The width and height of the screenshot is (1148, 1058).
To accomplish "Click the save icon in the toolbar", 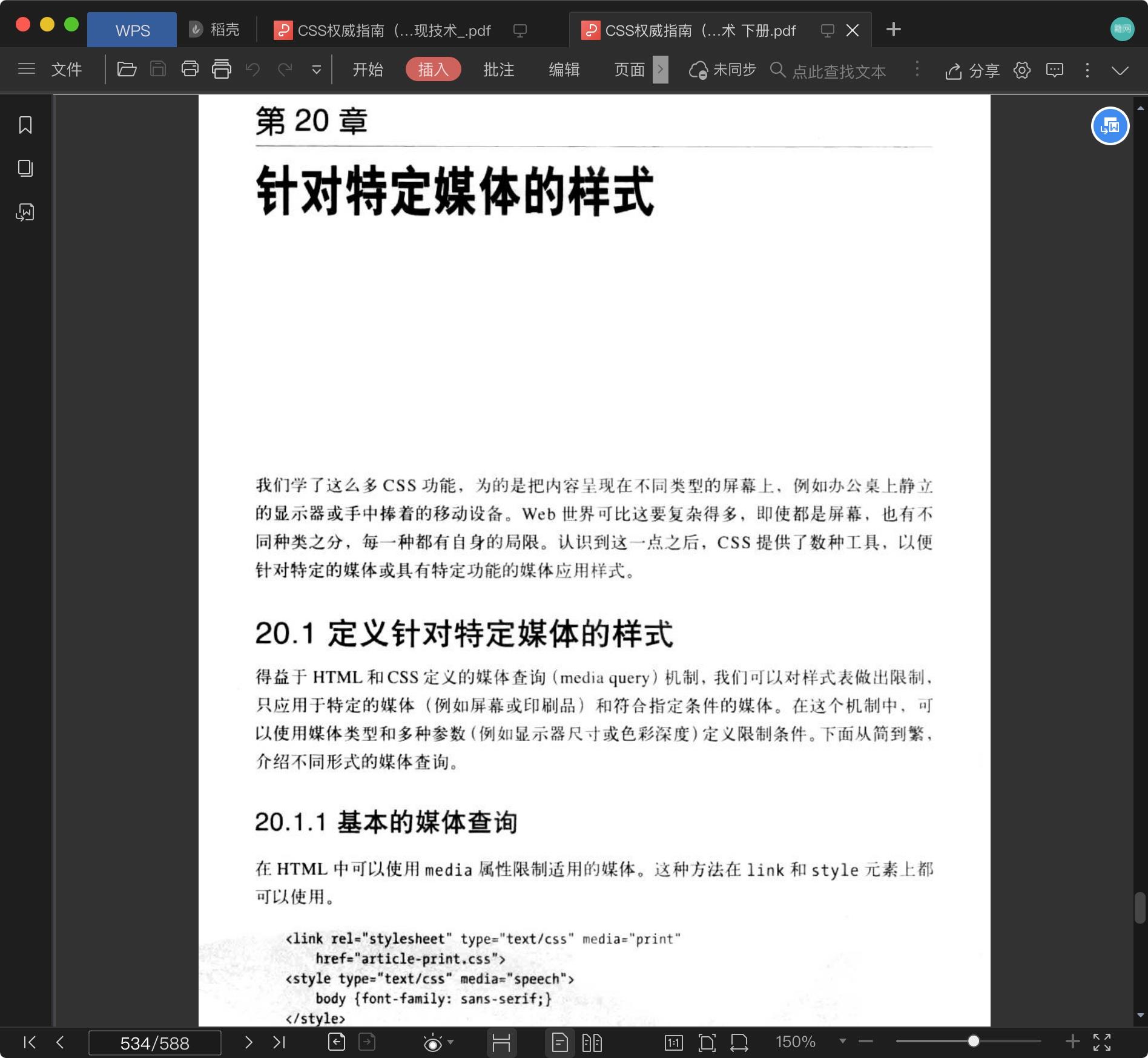I will 158,69.
